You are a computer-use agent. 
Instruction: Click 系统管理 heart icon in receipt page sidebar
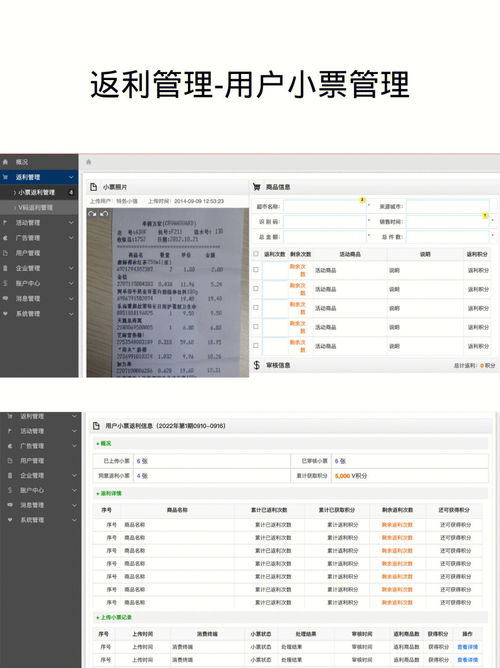pos(5,314)
